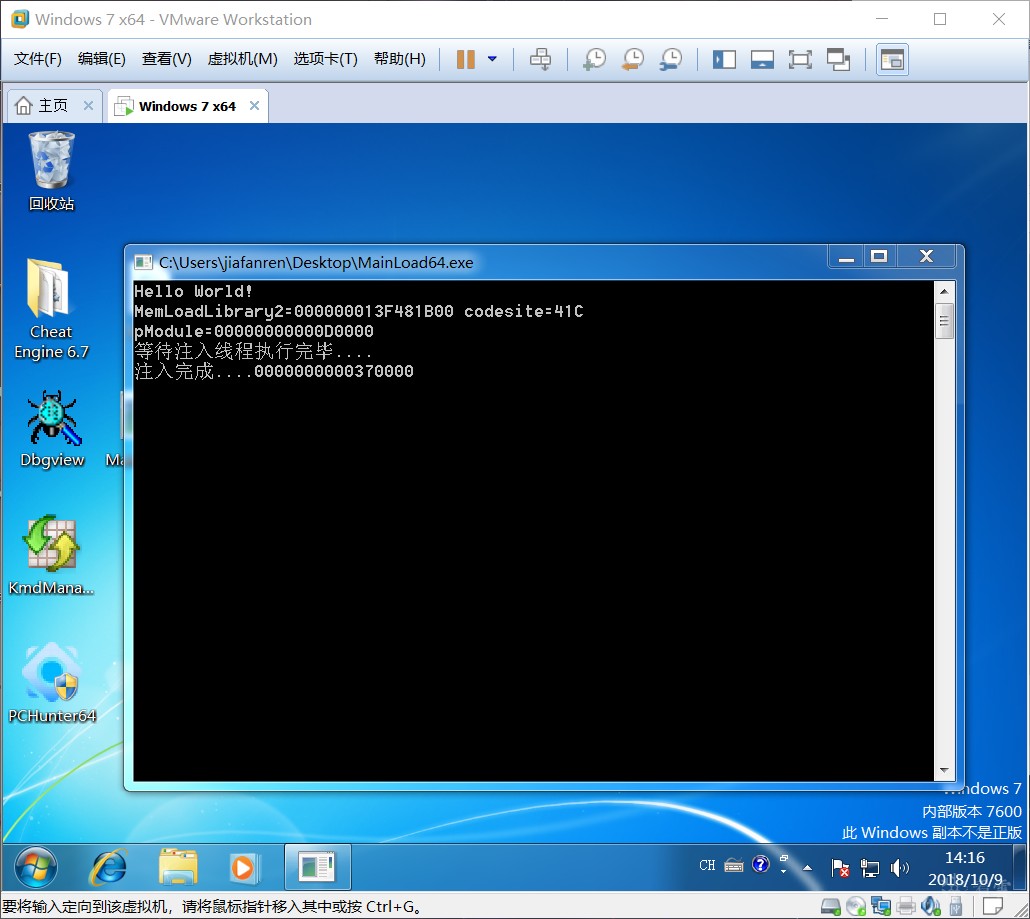Image resolution: width=1030 pixels, height=919 pixels.
Task: Click the VMware printer status icon
Action: tap(906, 907)
